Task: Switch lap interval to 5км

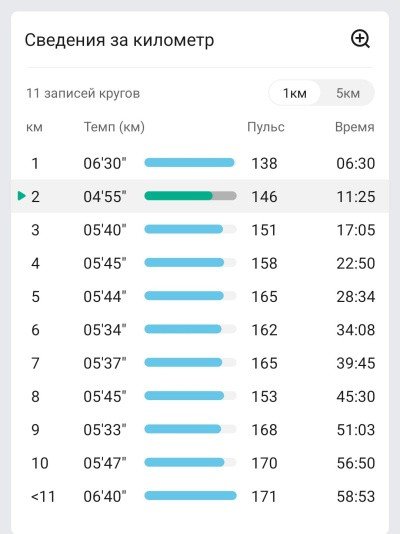Action: coord(348,93)
